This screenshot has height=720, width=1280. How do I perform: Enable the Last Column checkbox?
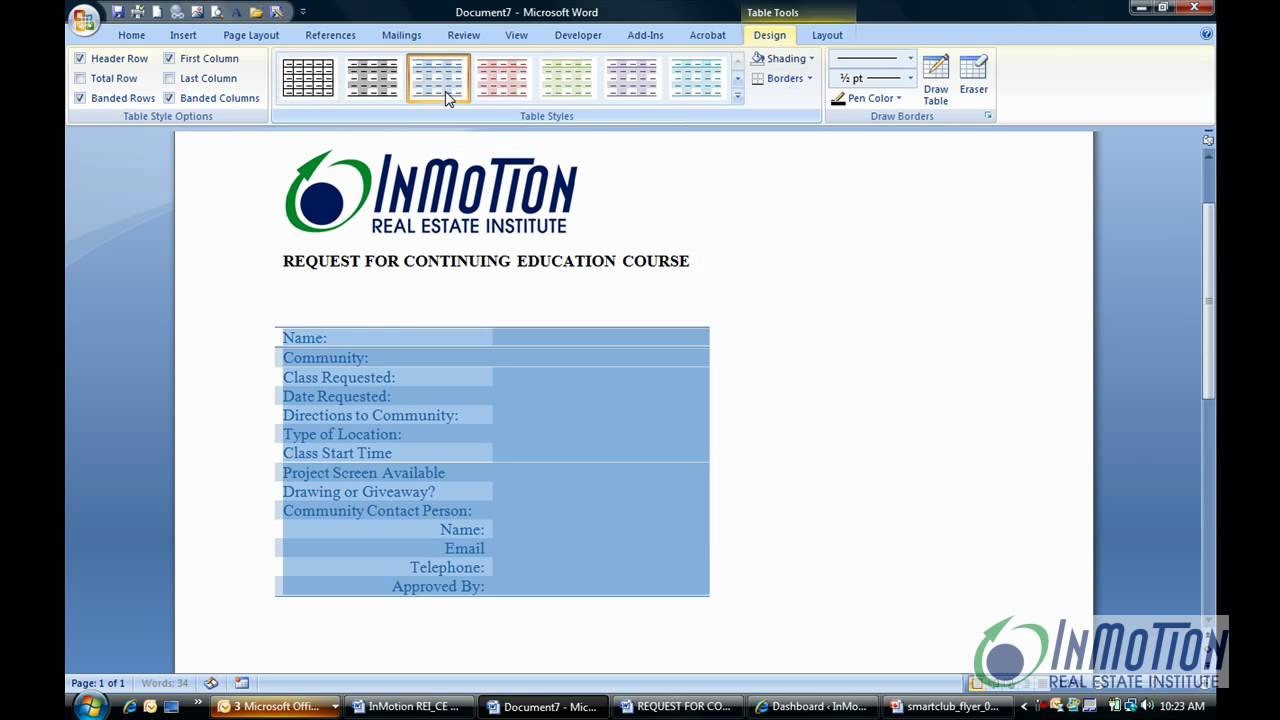point(169,78)
